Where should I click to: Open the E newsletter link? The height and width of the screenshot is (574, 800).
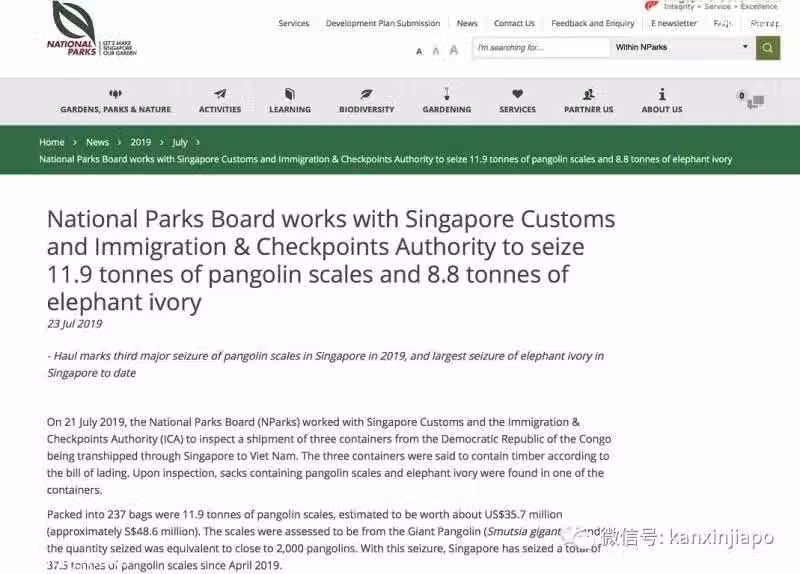point(673,23)
